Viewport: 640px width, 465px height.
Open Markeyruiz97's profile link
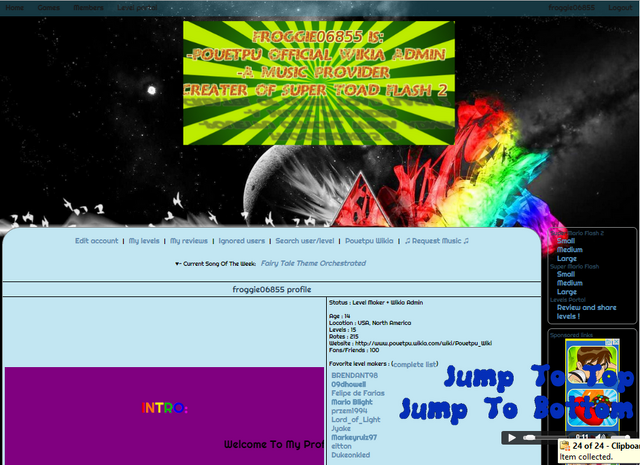tap(354, 437)
